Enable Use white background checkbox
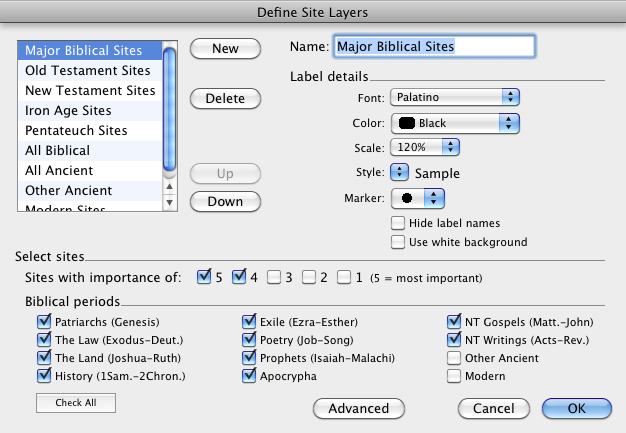 [x=399, y=241]
